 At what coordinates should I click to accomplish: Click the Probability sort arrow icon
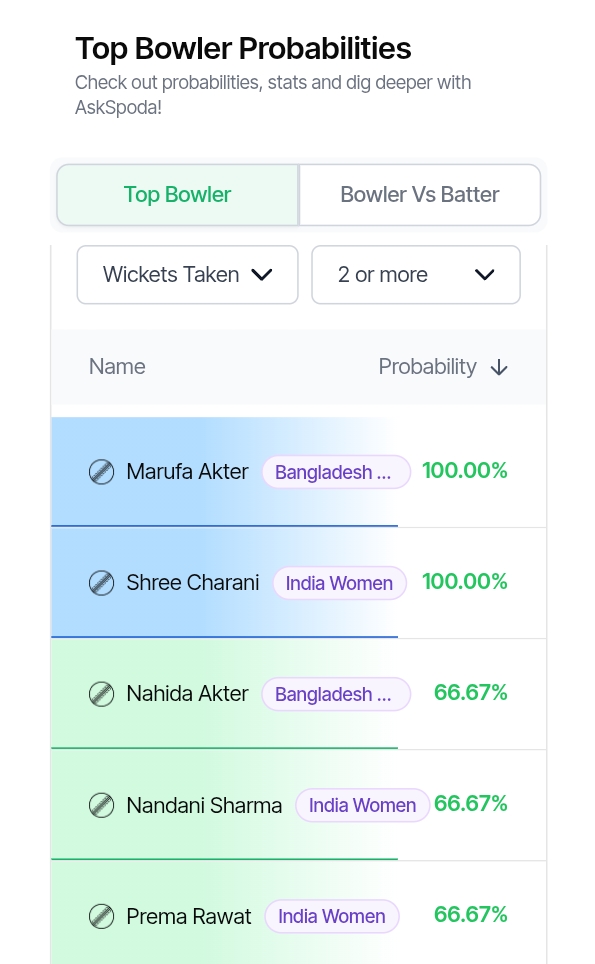(499, 368)
